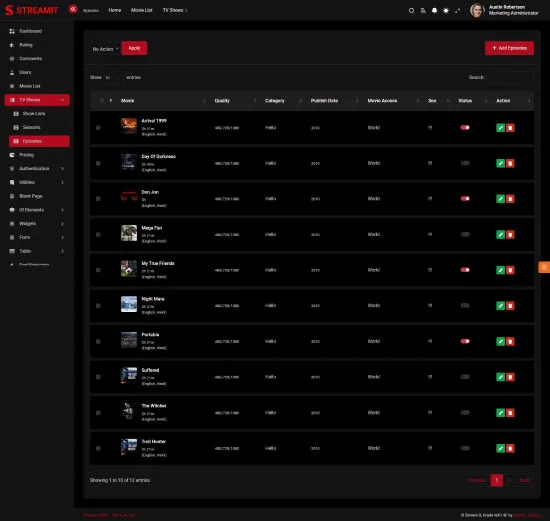The height and width of the screenshot is (521, 550).
Task: Check the Arrival 1999 row checkbox
Action: [98, 128]
